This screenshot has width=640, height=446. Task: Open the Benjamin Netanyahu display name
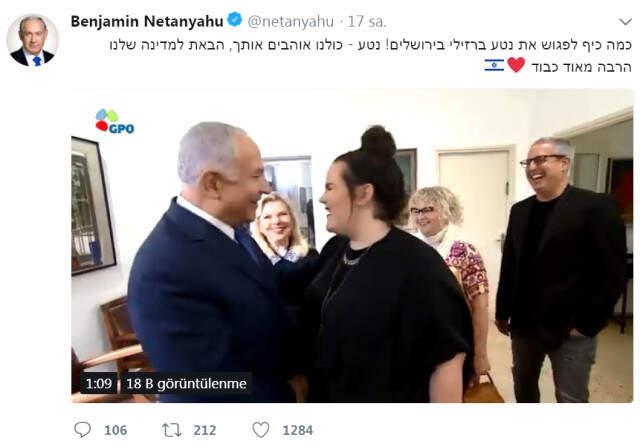coord(147,21)
